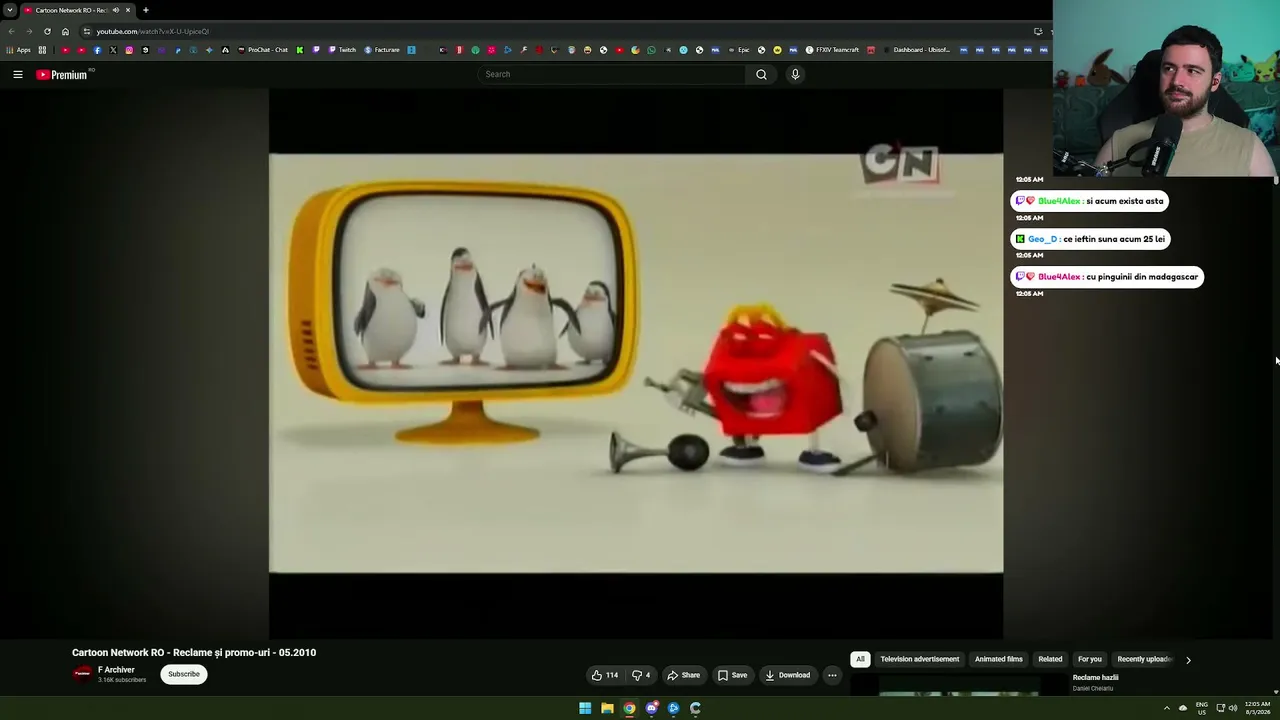The height and width of the screenshot is (720, 1280).
Task: Select the Recently uploaded chip
Action: pyautogui.click(x=1144, y=659)
